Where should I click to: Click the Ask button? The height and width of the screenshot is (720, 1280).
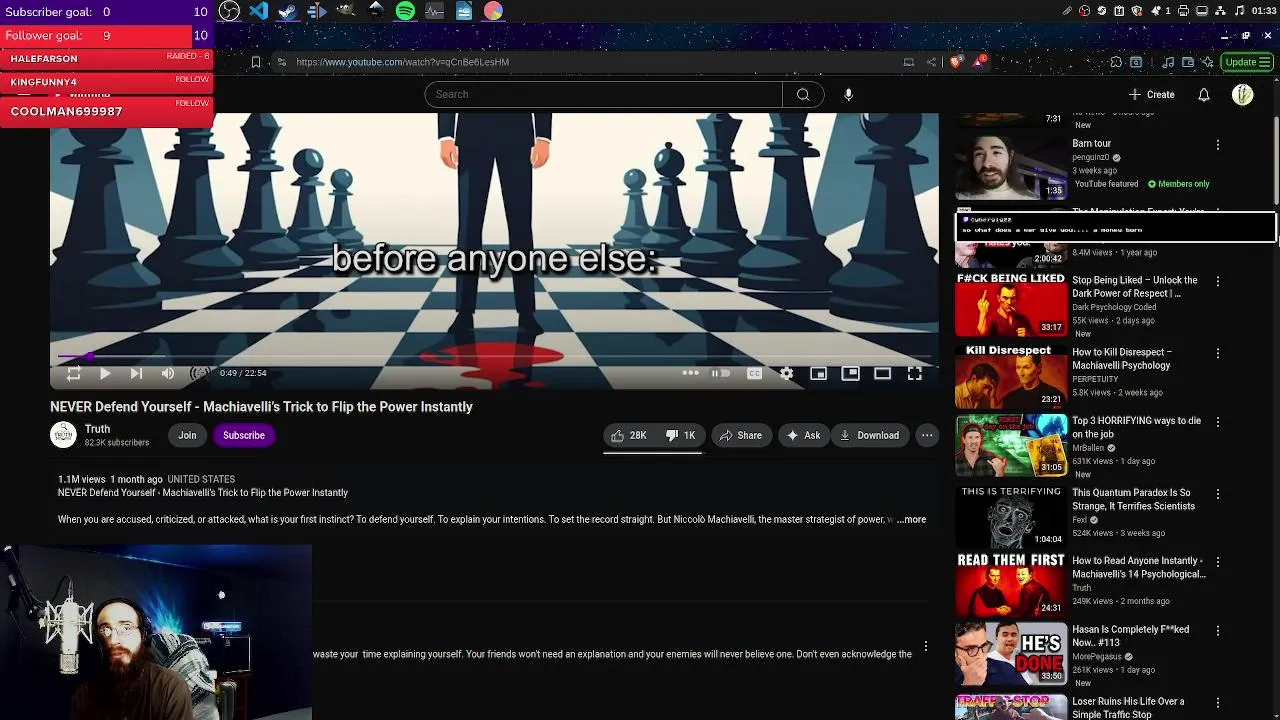tap(804, 435)
